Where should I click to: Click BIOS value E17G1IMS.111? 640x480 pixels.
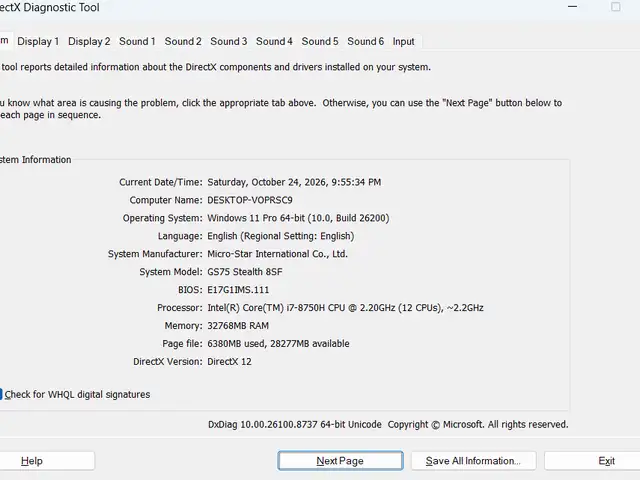coord(238,290)
